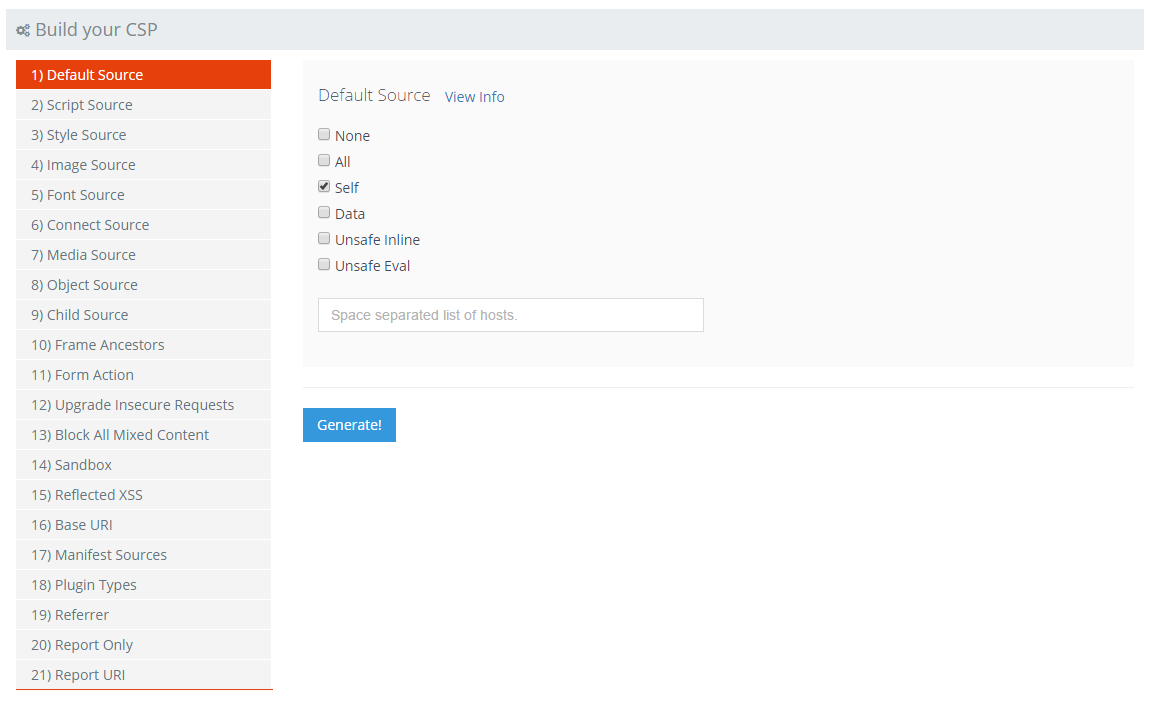The height and width of the screenshot is (701, 1149).
Task: Go to 4) Image Source
Action: [144, 165]
